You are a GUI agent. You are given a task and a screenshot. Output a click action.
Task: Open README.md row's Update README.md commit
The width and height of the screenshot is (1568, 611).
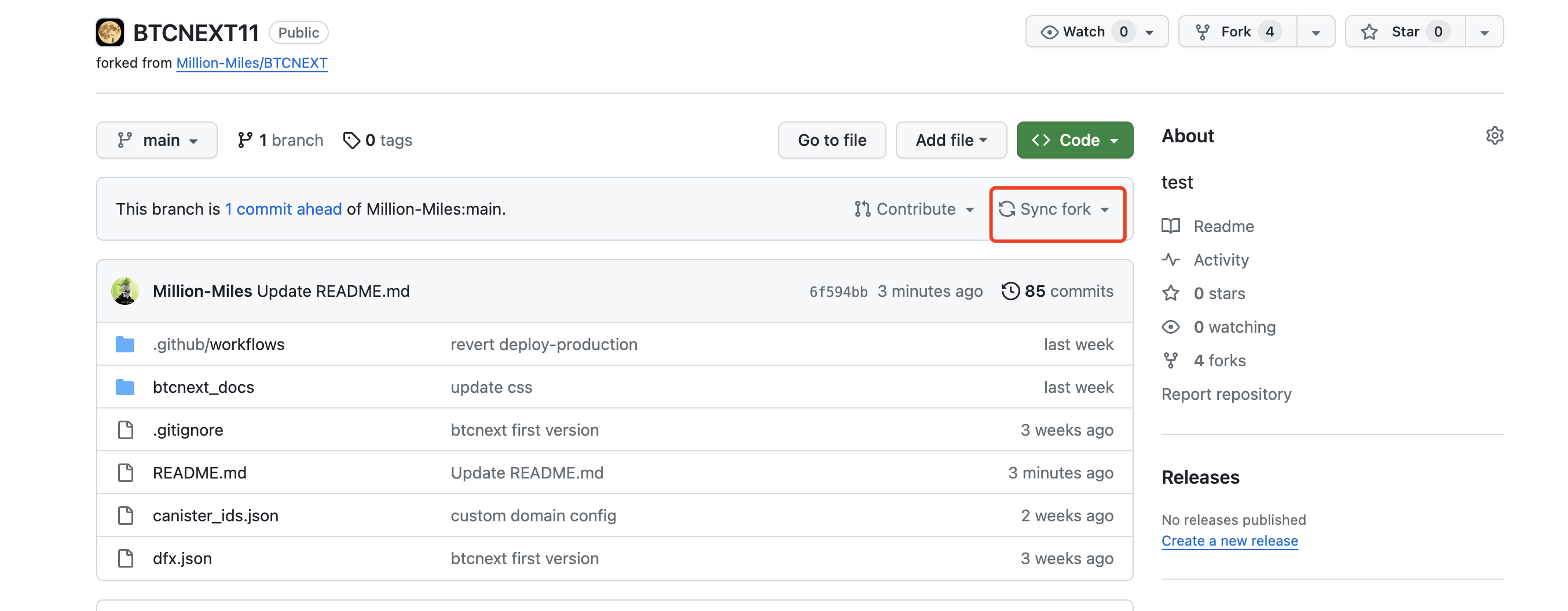pos(526,472)
